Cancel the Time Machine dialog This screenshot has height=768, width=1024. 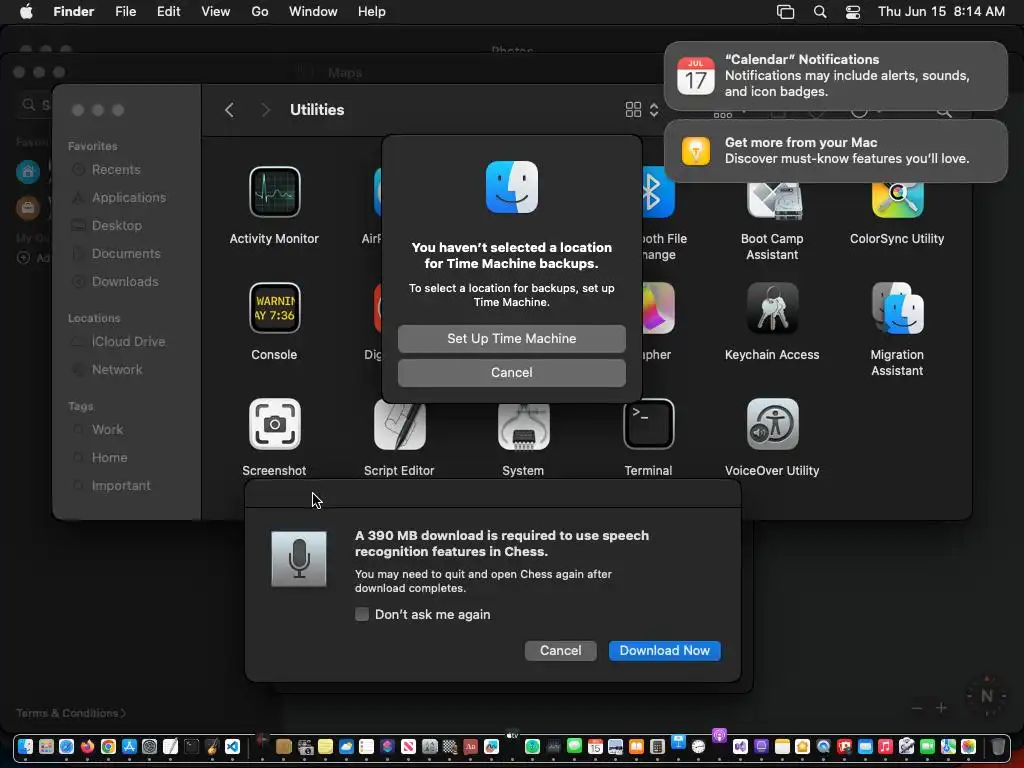[511, 372]
